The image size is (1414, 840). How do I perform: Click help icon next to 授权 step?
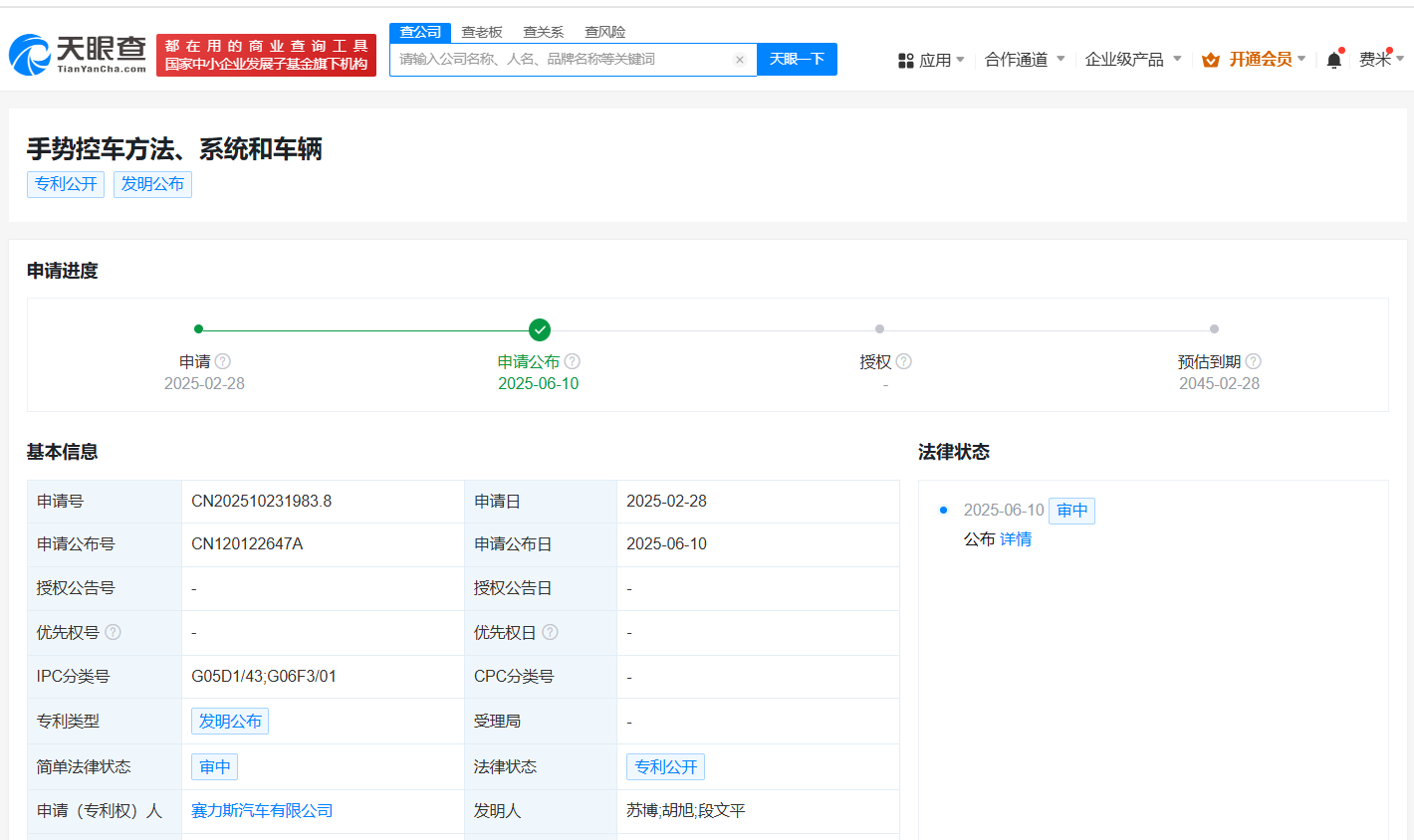pos(904,361)
